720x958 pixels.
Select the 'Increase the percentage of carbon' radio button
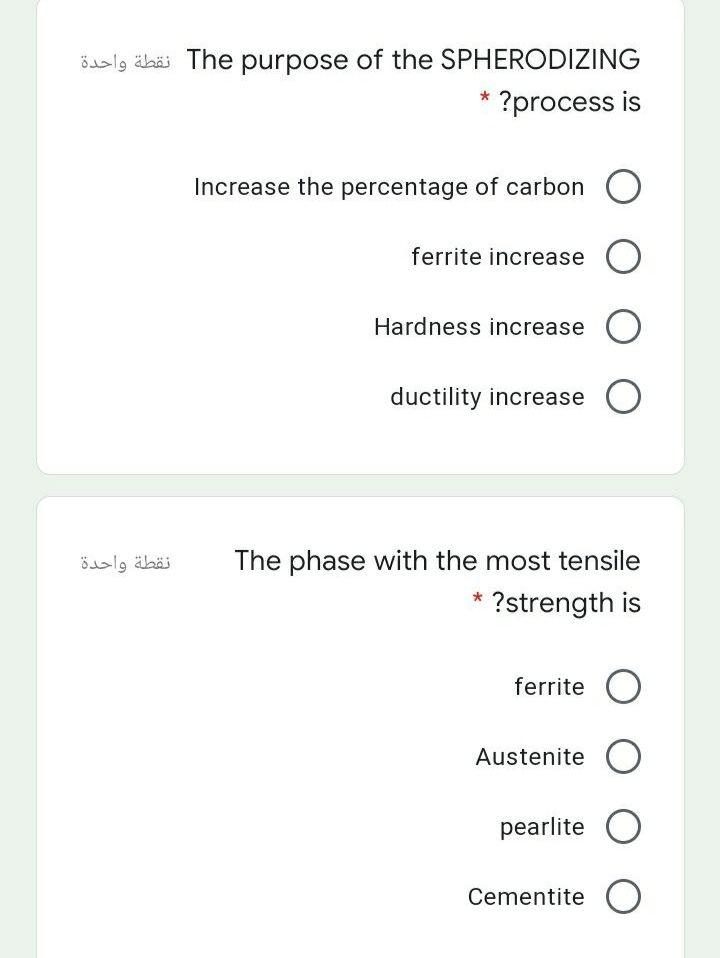coord(623,188)
